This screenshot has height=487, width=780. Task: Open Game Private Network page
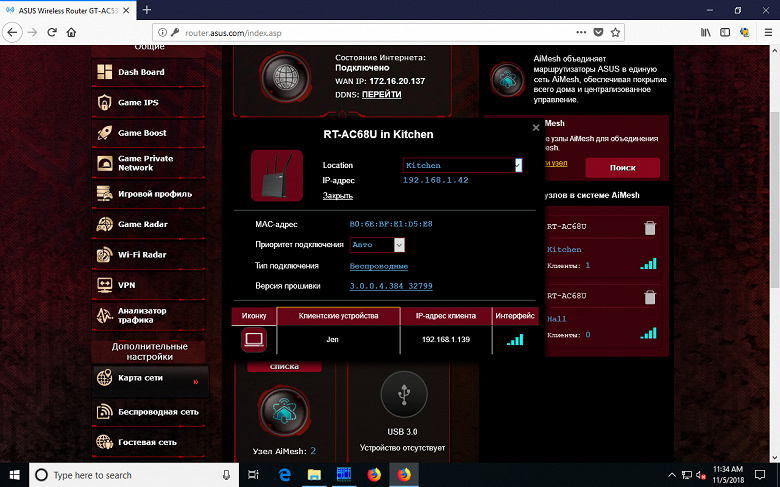(148, 163)
